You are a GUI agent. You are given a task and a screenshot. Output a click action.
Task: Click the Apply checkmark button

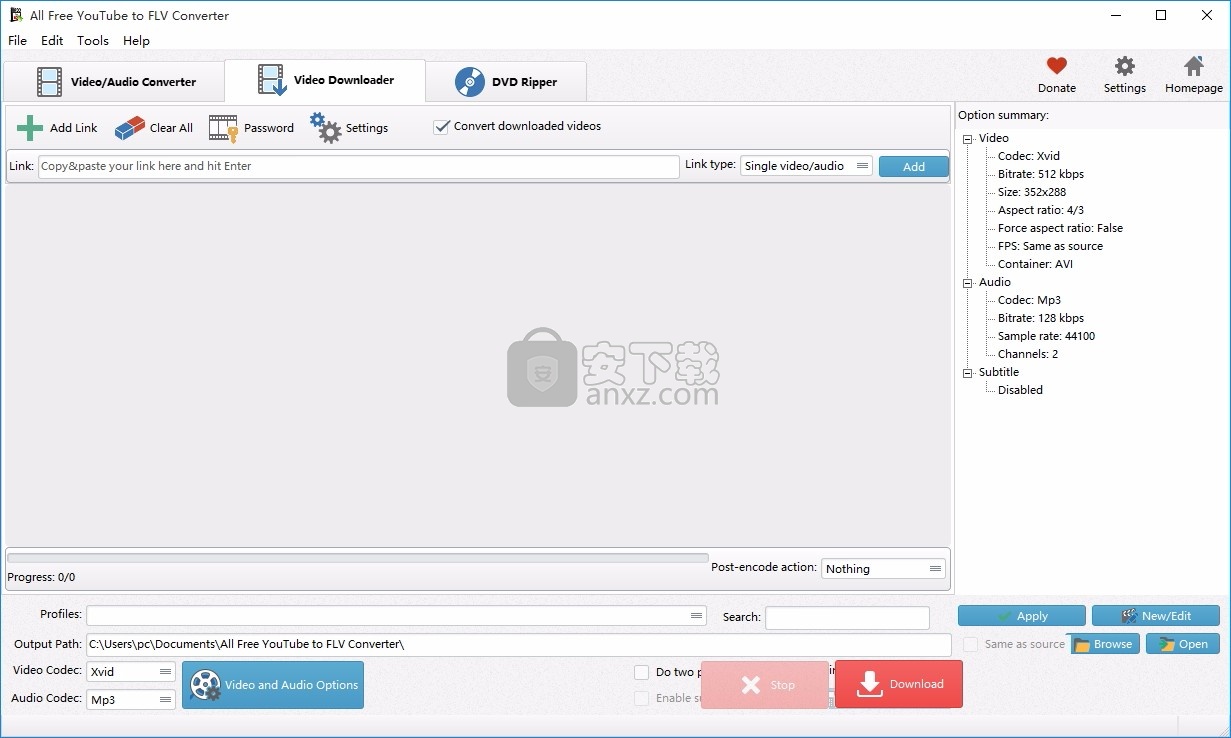[1021, 616]
